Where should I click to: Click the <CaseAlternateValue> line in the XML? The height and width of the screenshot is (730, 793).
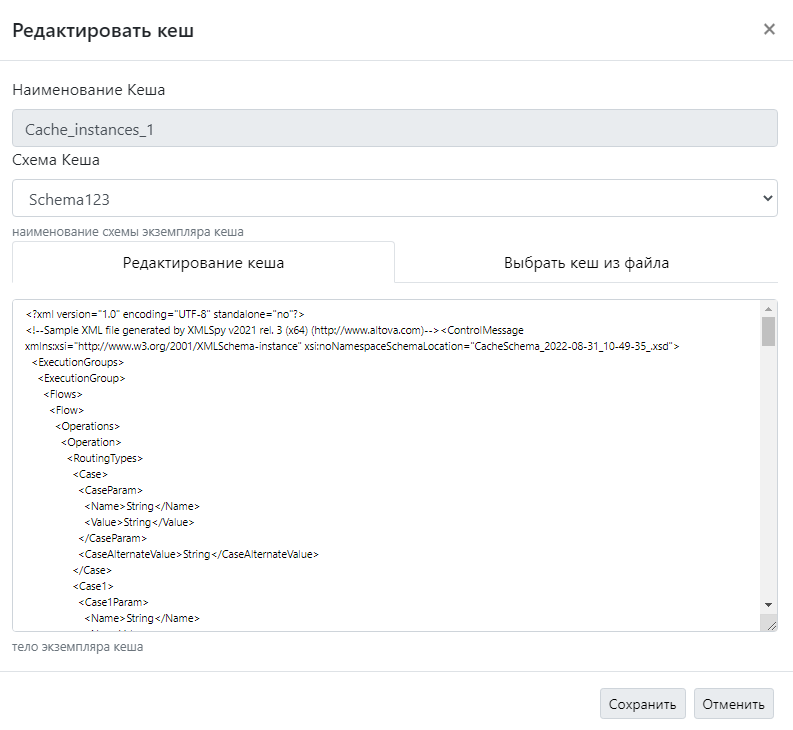point(205,554)
